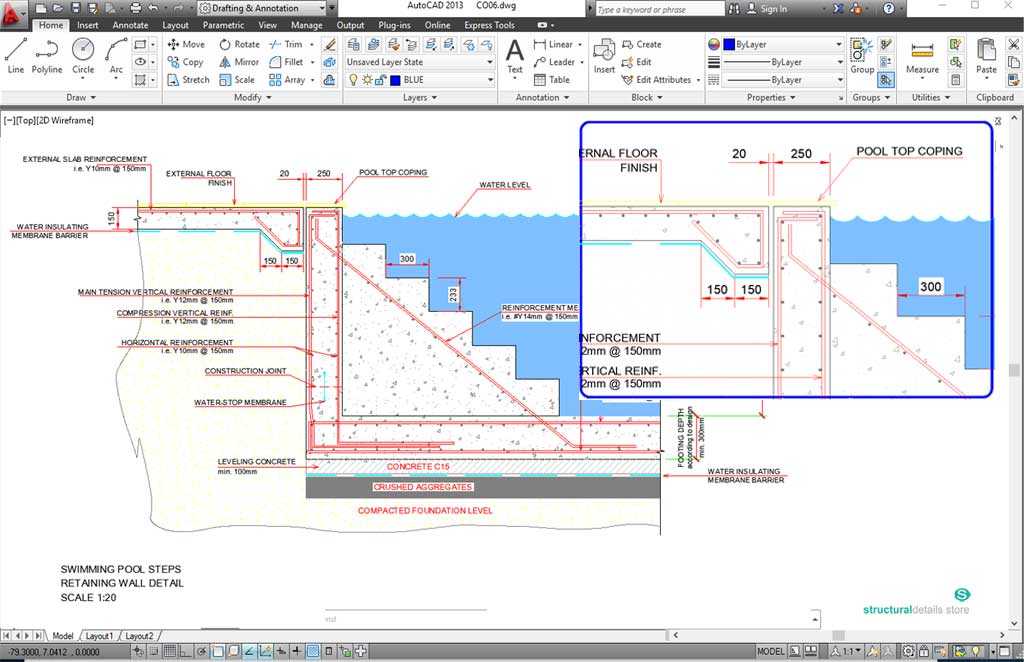Expand the Draw panel flyout

[81, 97]
